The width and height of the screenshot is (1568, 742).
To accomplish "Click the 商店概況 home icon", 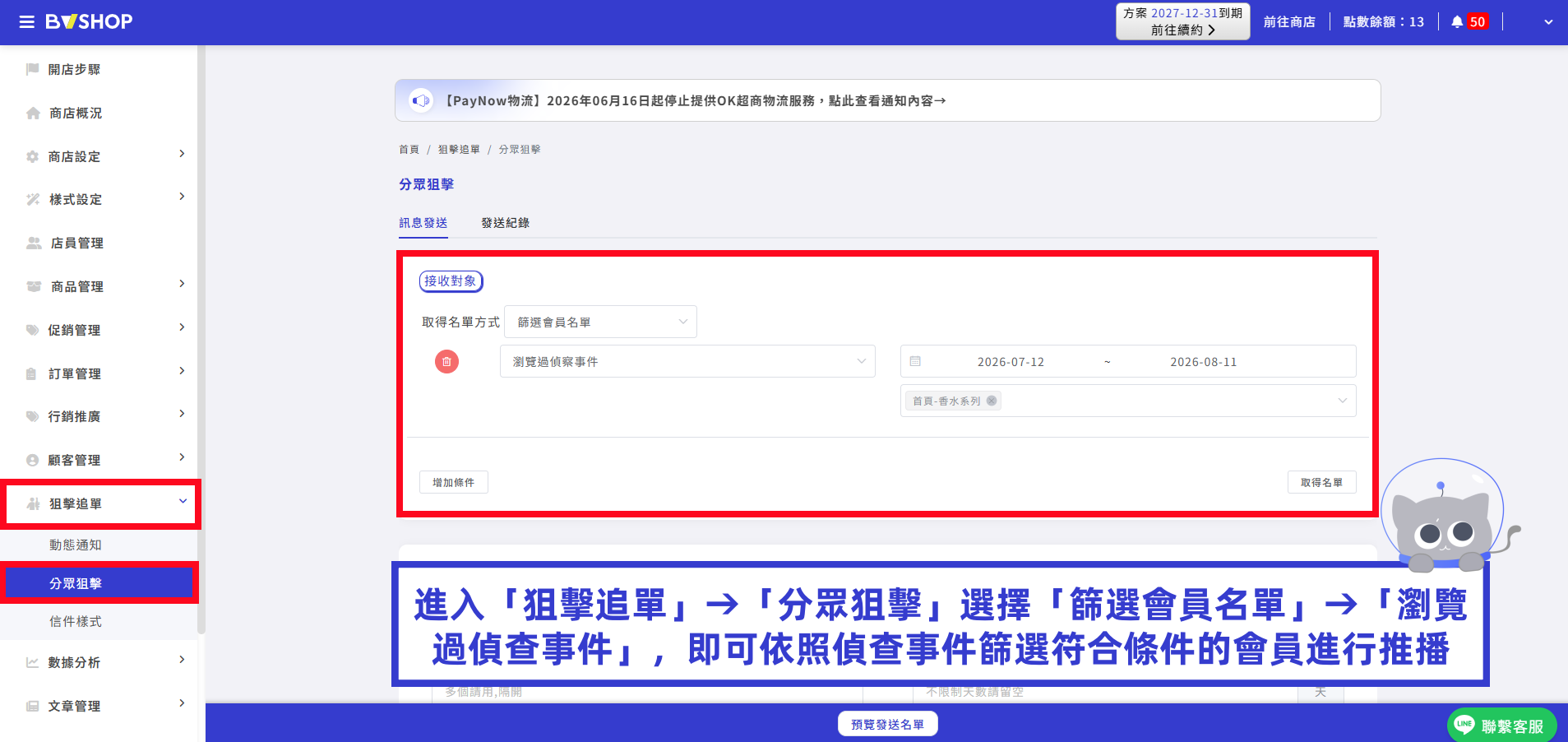I will (x=33, y=113).
